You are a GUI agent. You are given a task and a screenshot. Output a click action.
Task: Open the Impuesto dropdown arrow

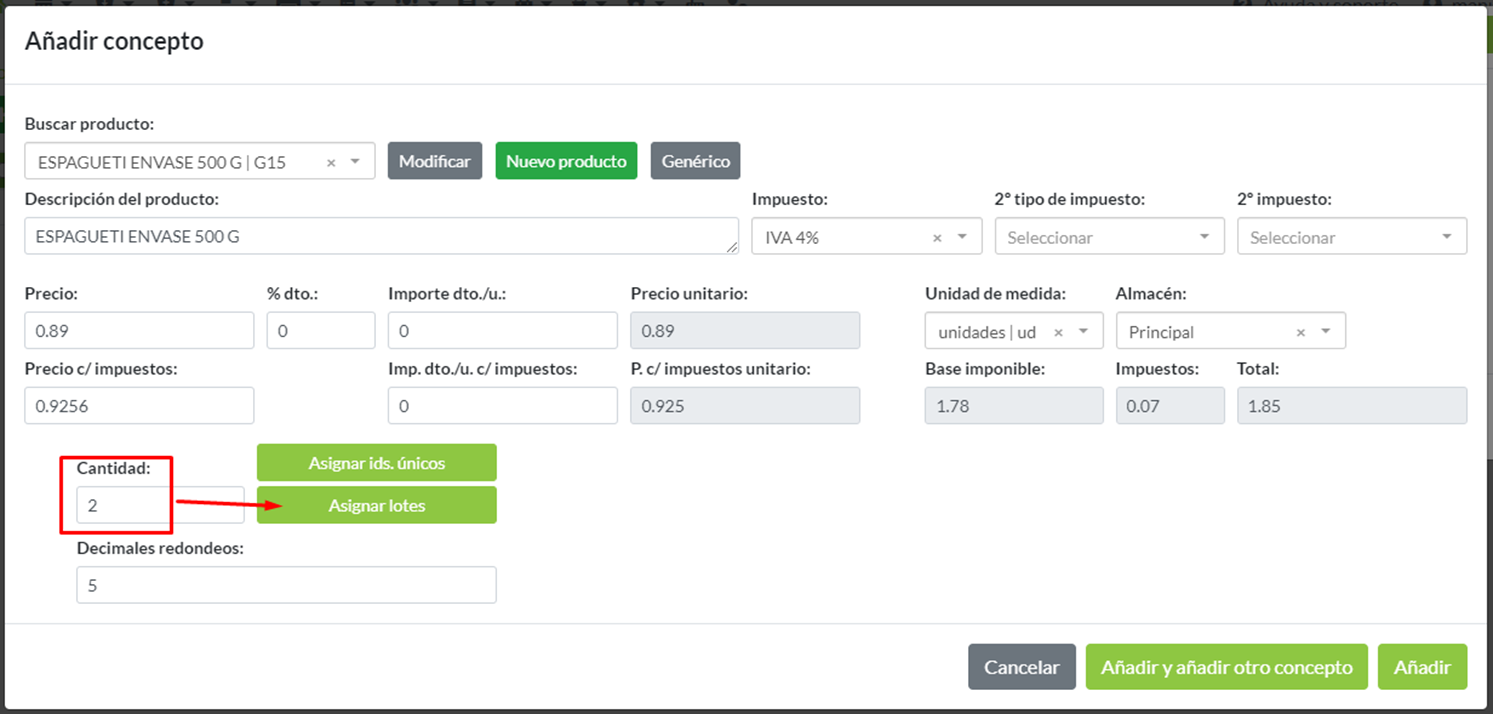click(962, 238)
